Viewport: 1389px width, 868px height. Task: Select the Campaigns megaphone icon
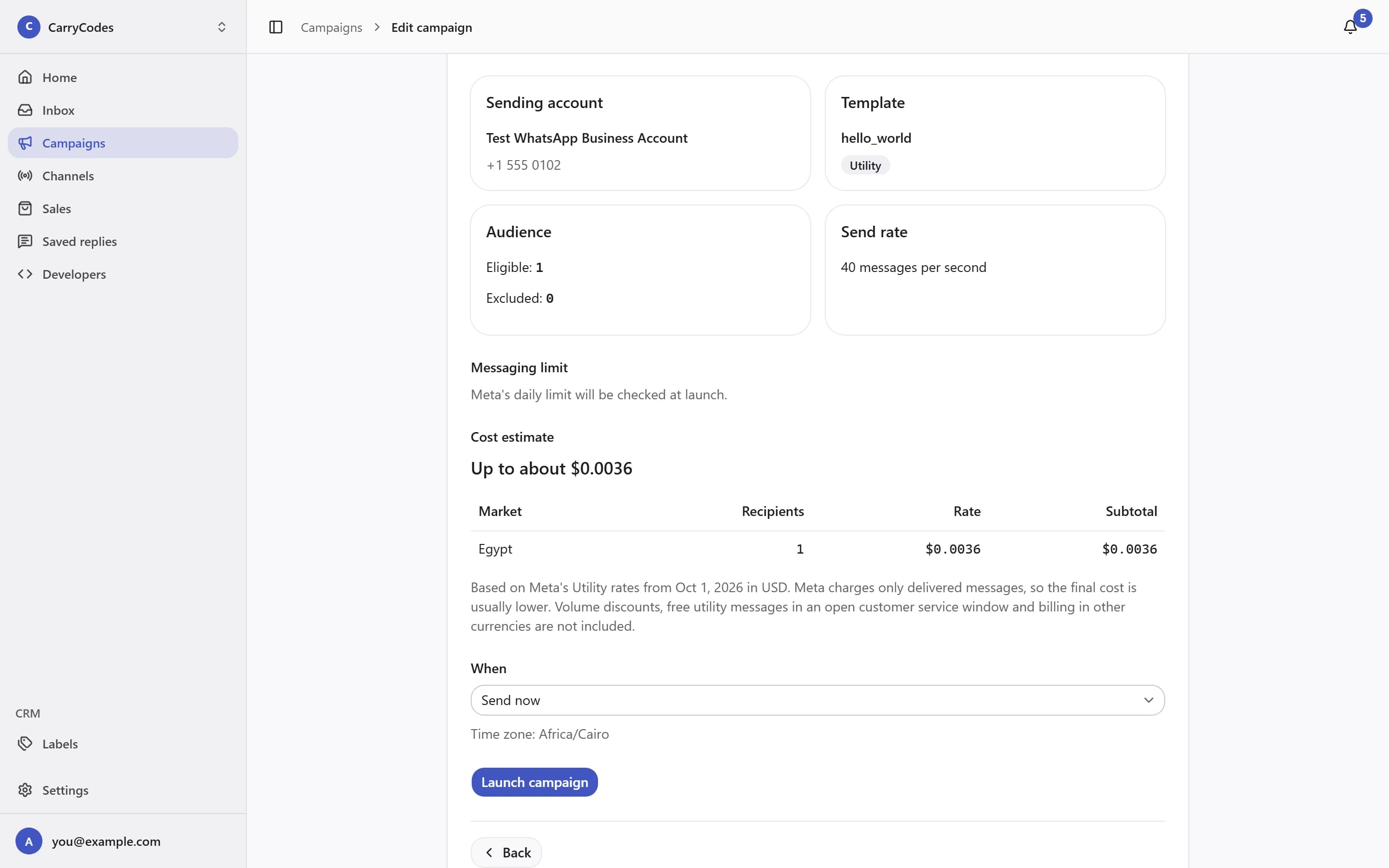[x=25, y=142]
